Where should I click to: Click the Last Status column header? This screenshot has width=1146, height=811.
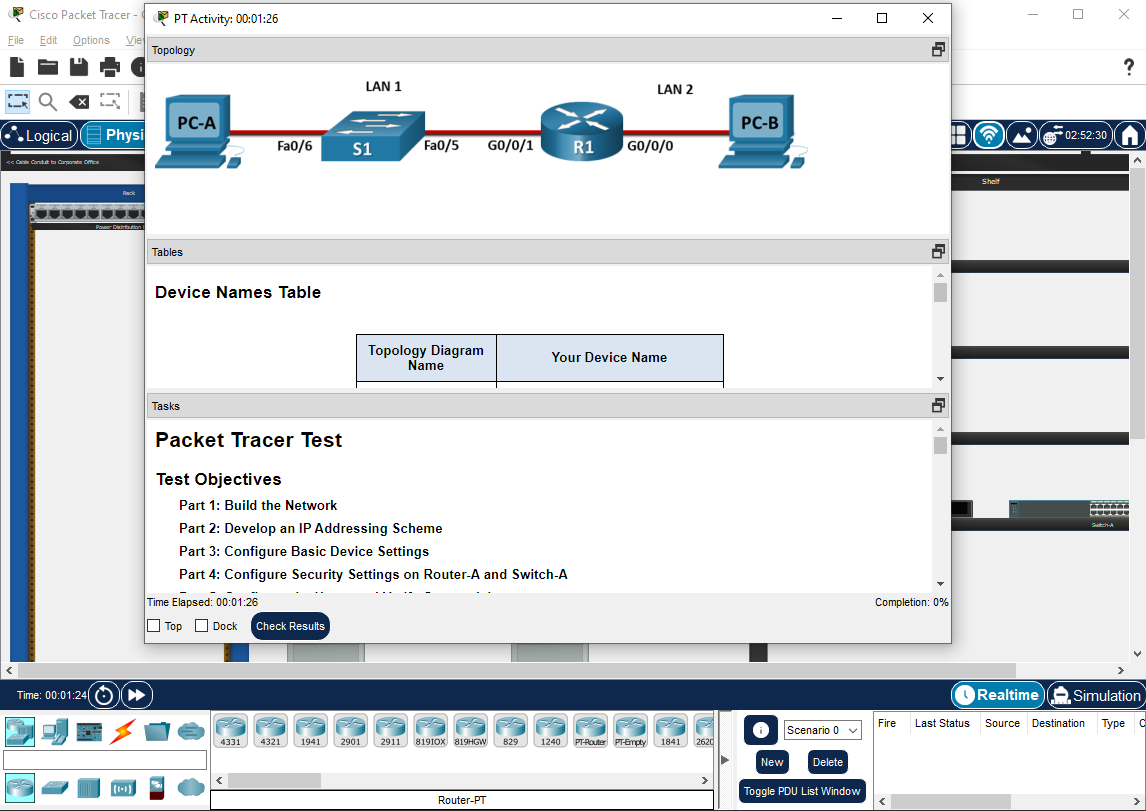click(942, 723)
